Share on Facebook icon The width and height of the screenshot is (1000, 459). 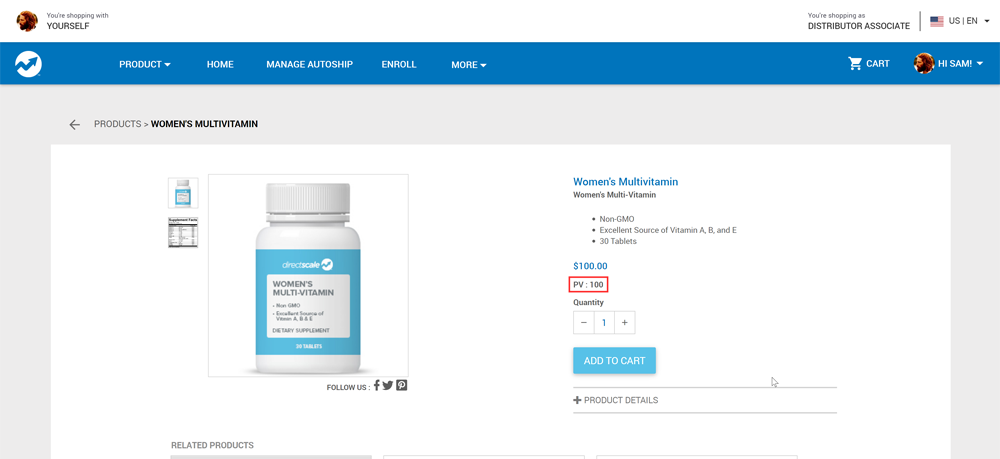coord(377,385)
